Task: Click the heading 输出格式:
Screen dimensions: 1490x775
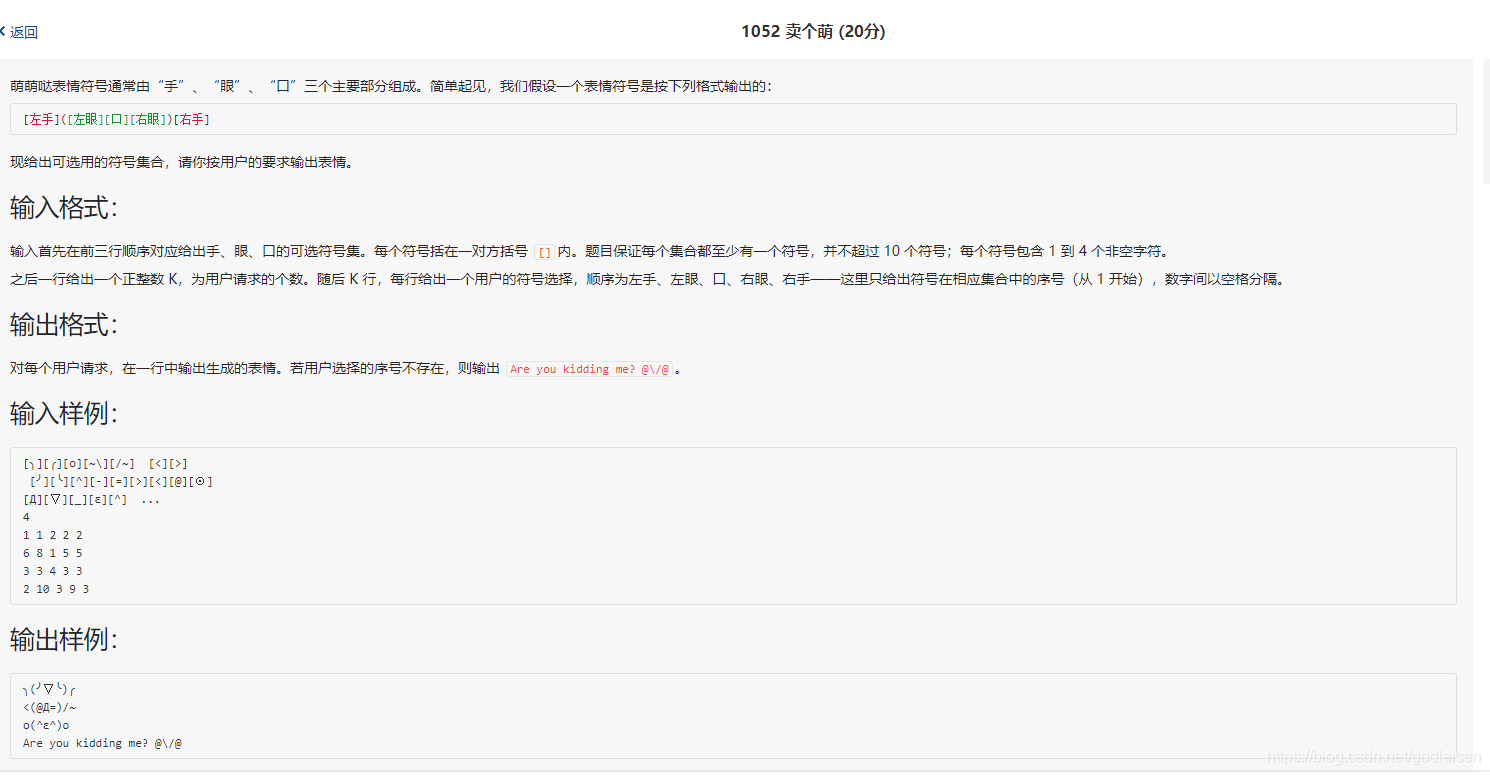Action: (x=64, y=325)
